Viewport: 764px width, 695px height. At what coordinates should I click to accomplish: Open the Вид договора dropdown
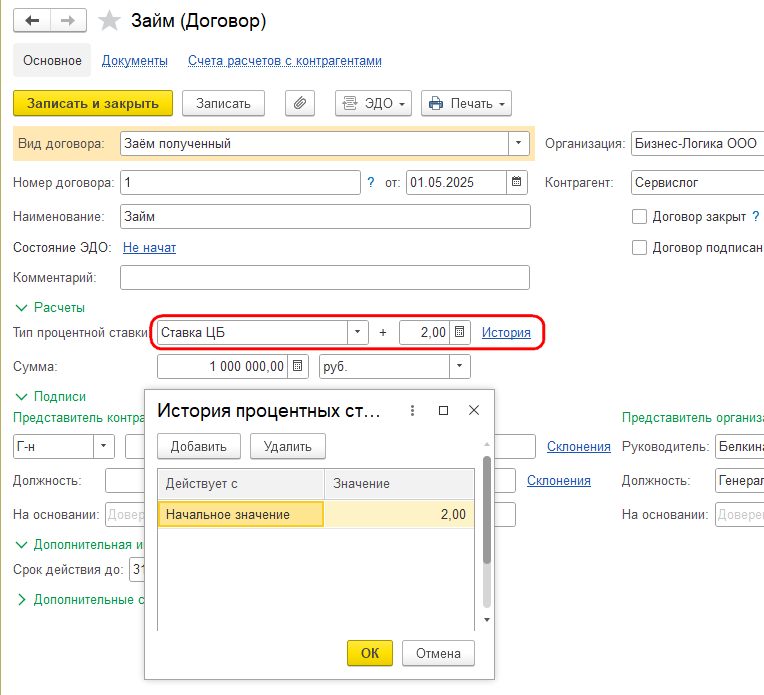point(518,143)
